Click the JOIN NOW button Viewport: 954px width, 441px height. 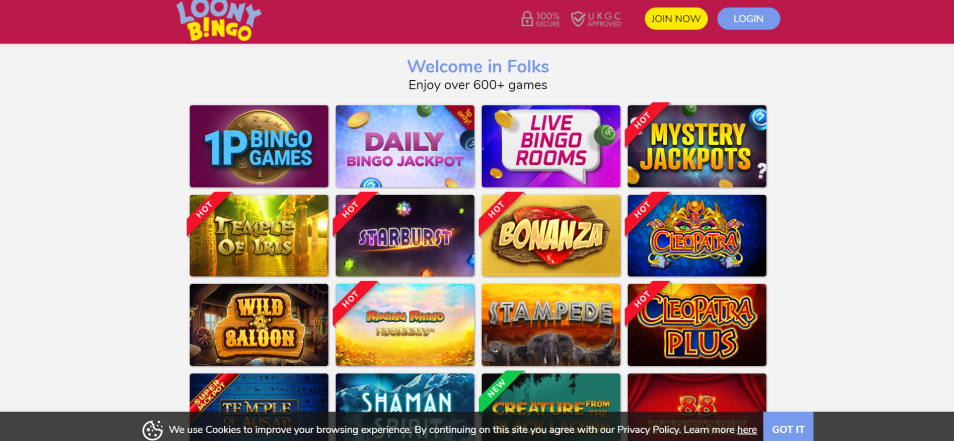click(676, 19)
